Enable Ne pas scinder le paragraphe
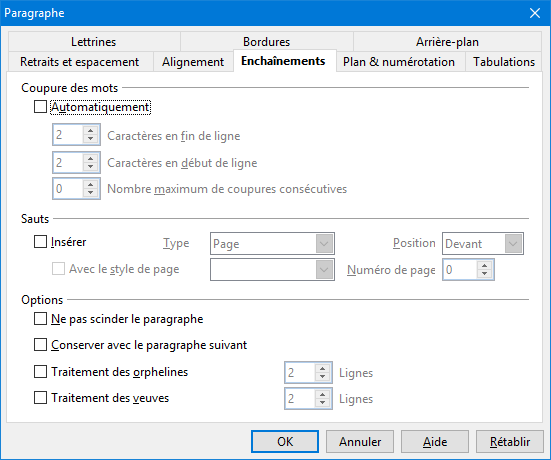The image size is (551, 460). pyautogui.click(x=40, y=319)
